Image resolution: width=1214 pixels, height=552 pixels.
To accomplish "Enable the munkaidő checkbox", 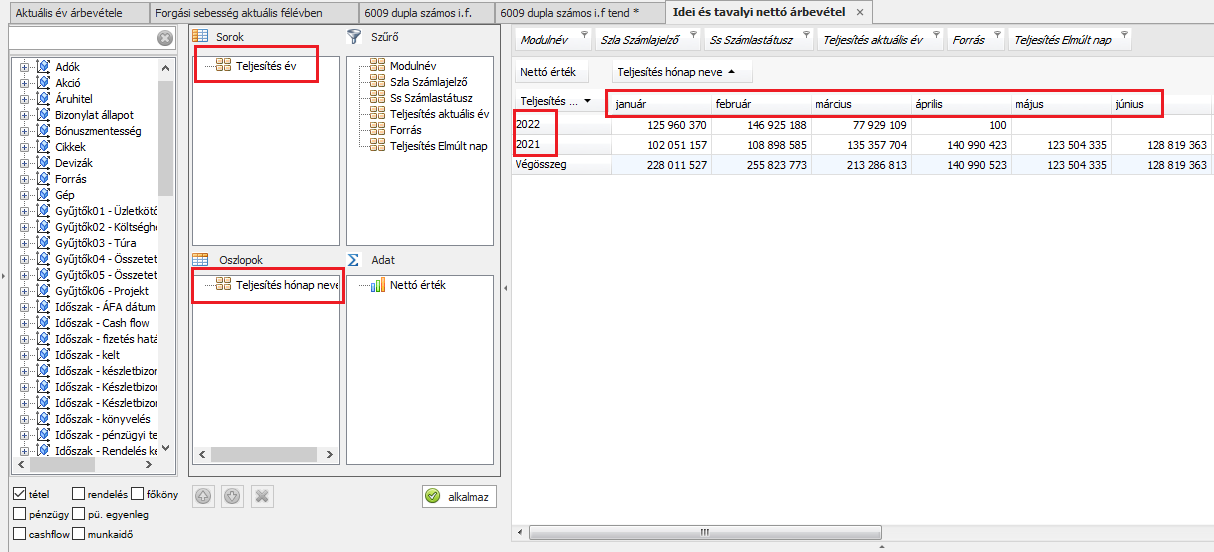I will pos(79,534).
